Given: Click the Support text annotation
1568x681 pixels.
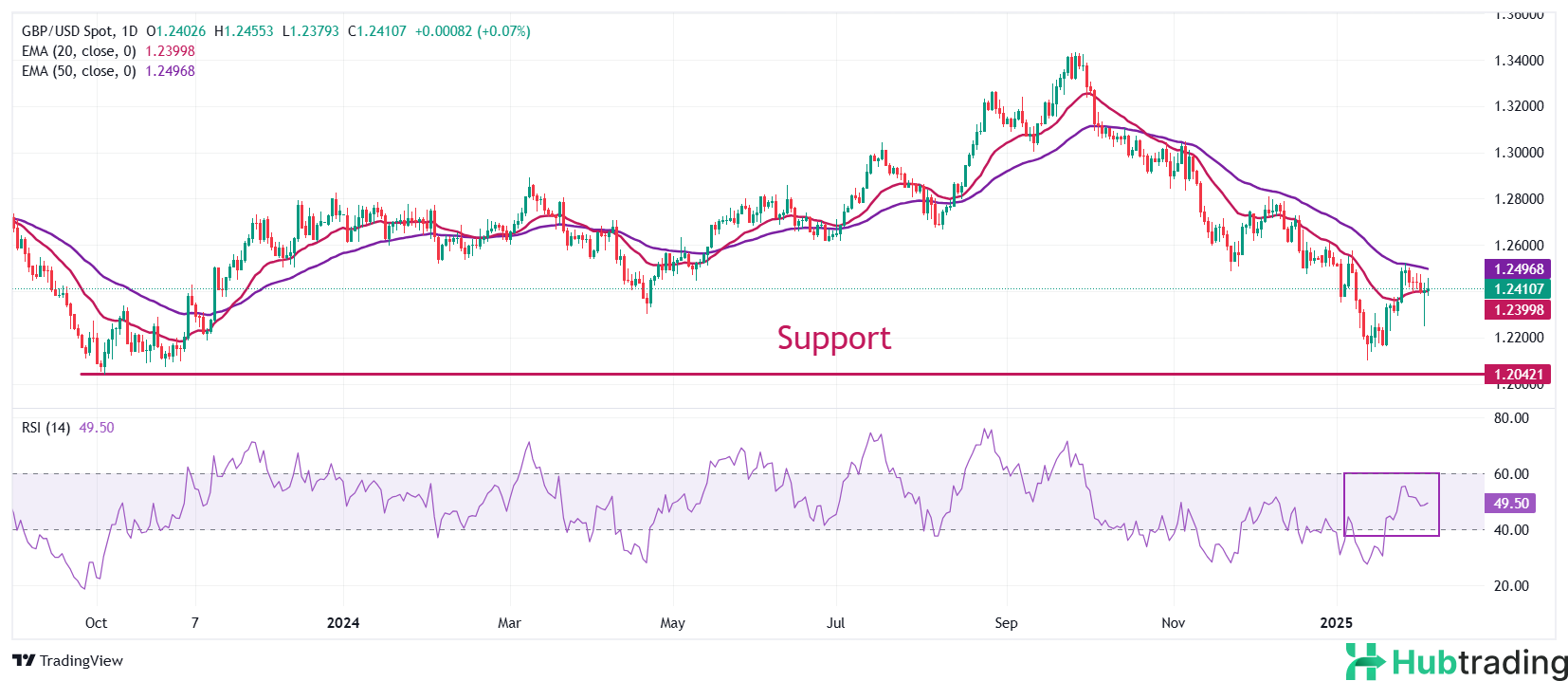Looking at the screenshot, I should (833, 339).
